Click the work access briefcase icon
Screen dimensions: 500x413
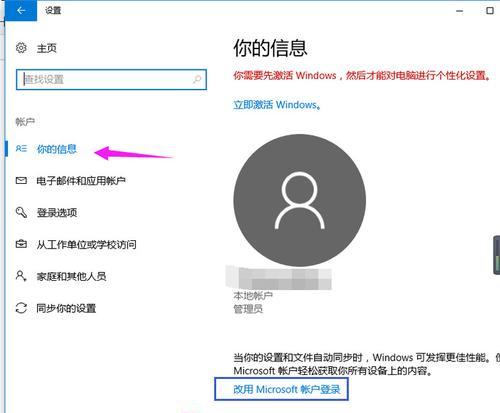(21, 244)
